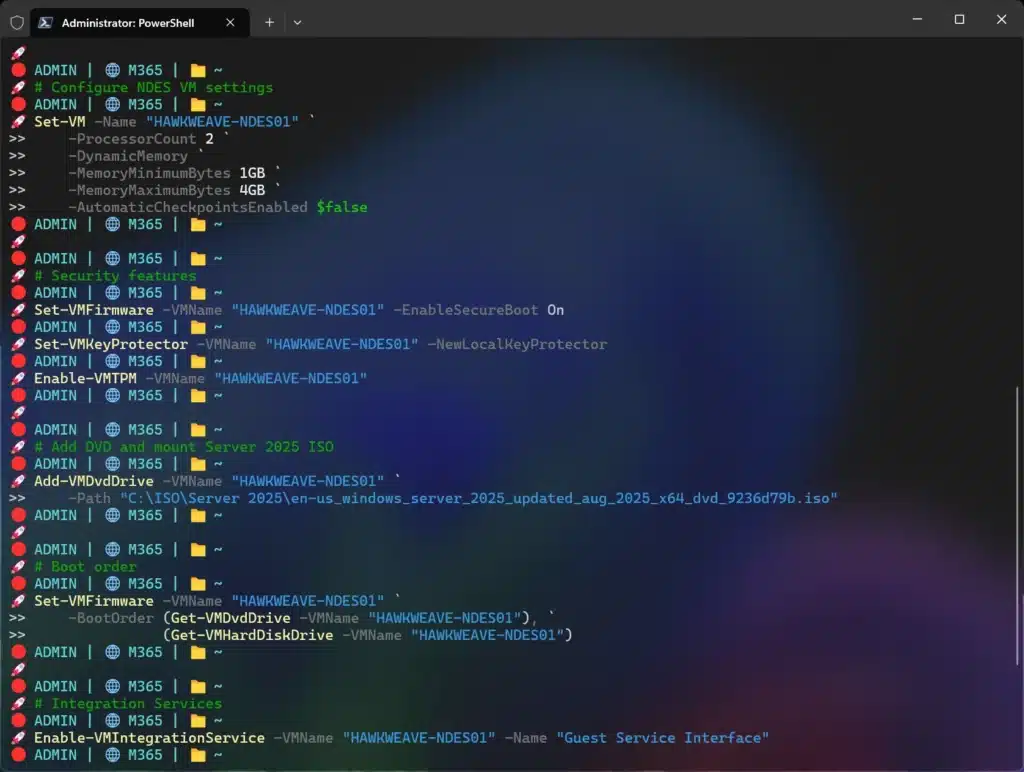Image resolution: width=1024 pixels, height=772 pixels.
Task: Click the On value after EnableSecureBoot
Action: click(555, 310)
